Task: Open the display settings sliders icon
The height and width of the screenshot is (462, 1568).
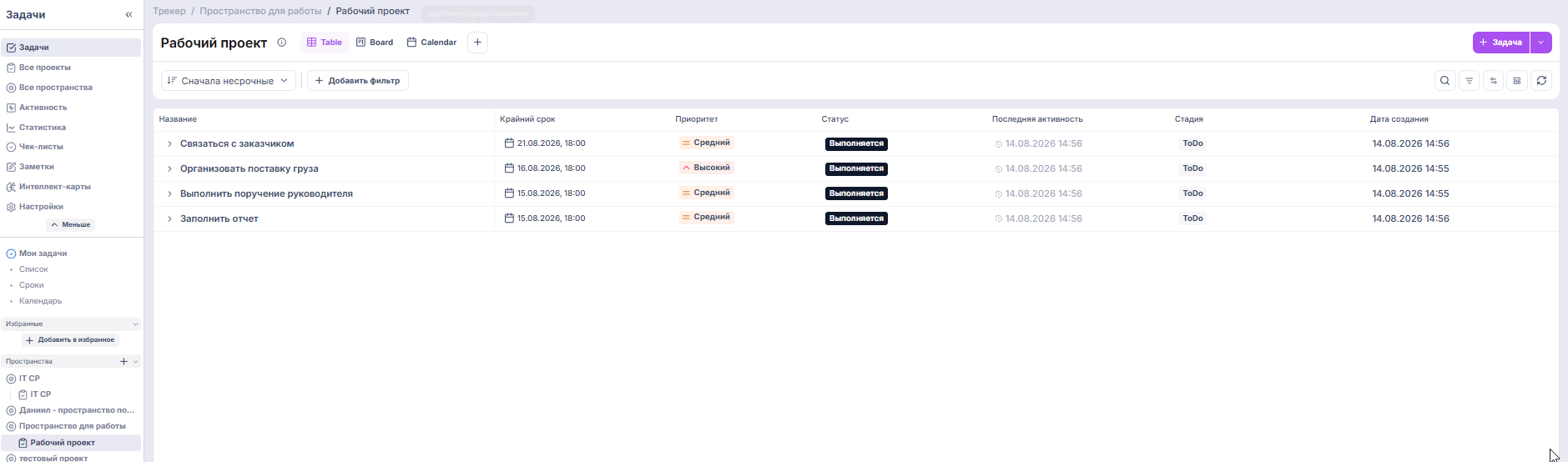Action: (1494, 81)
